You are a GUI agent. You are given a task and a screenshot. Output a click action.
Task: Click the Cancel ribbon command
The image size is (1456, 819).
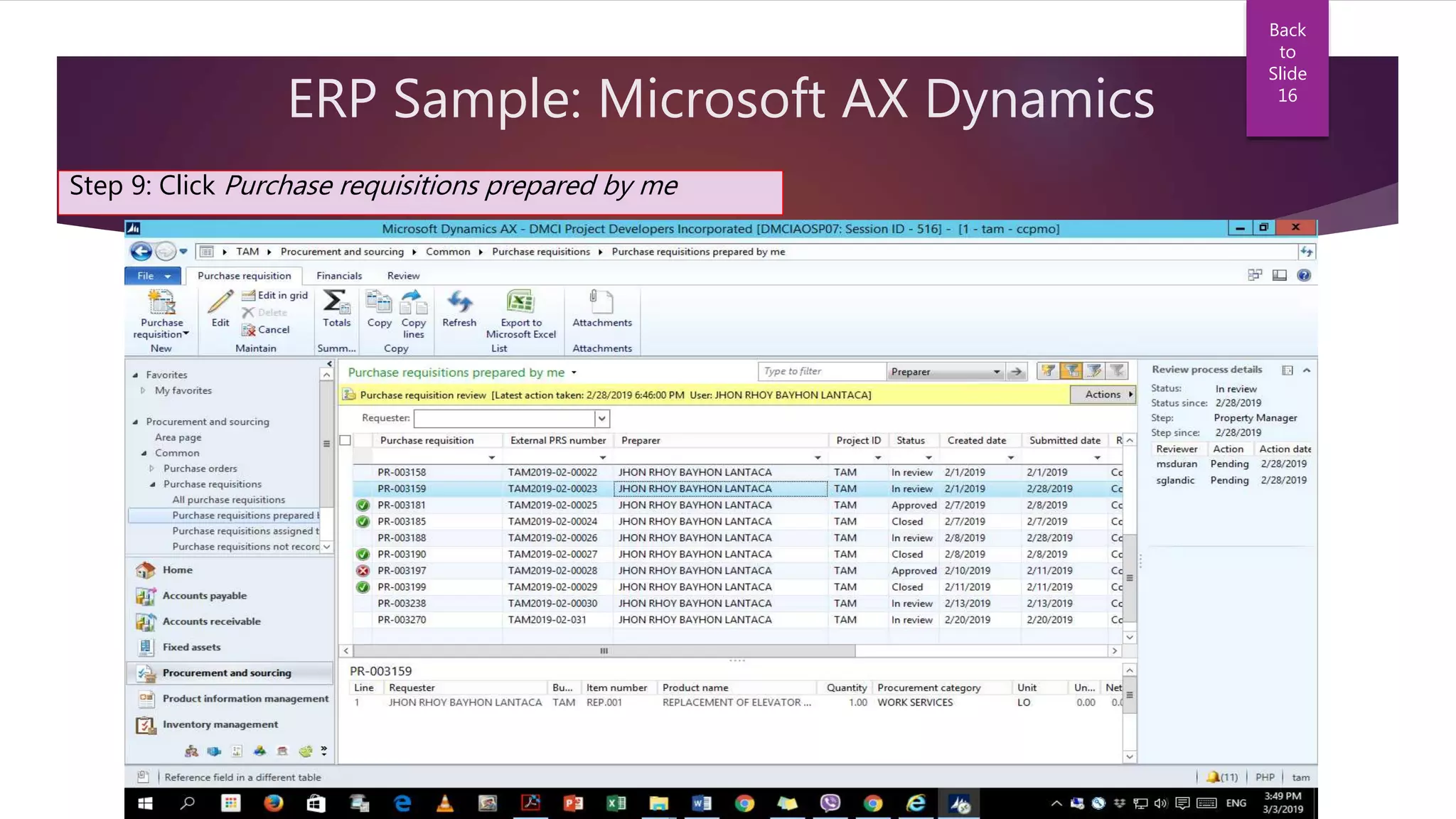pos(266,330)
